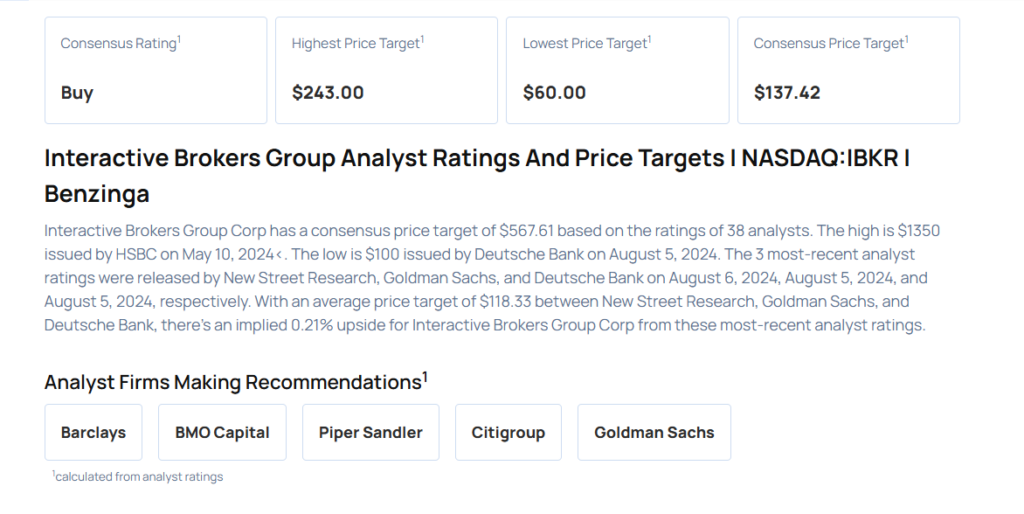Click the $243.00 highest target value
Image resolution: width=1024 pixels, height=514 pixels.
click(x=327, y=93)
